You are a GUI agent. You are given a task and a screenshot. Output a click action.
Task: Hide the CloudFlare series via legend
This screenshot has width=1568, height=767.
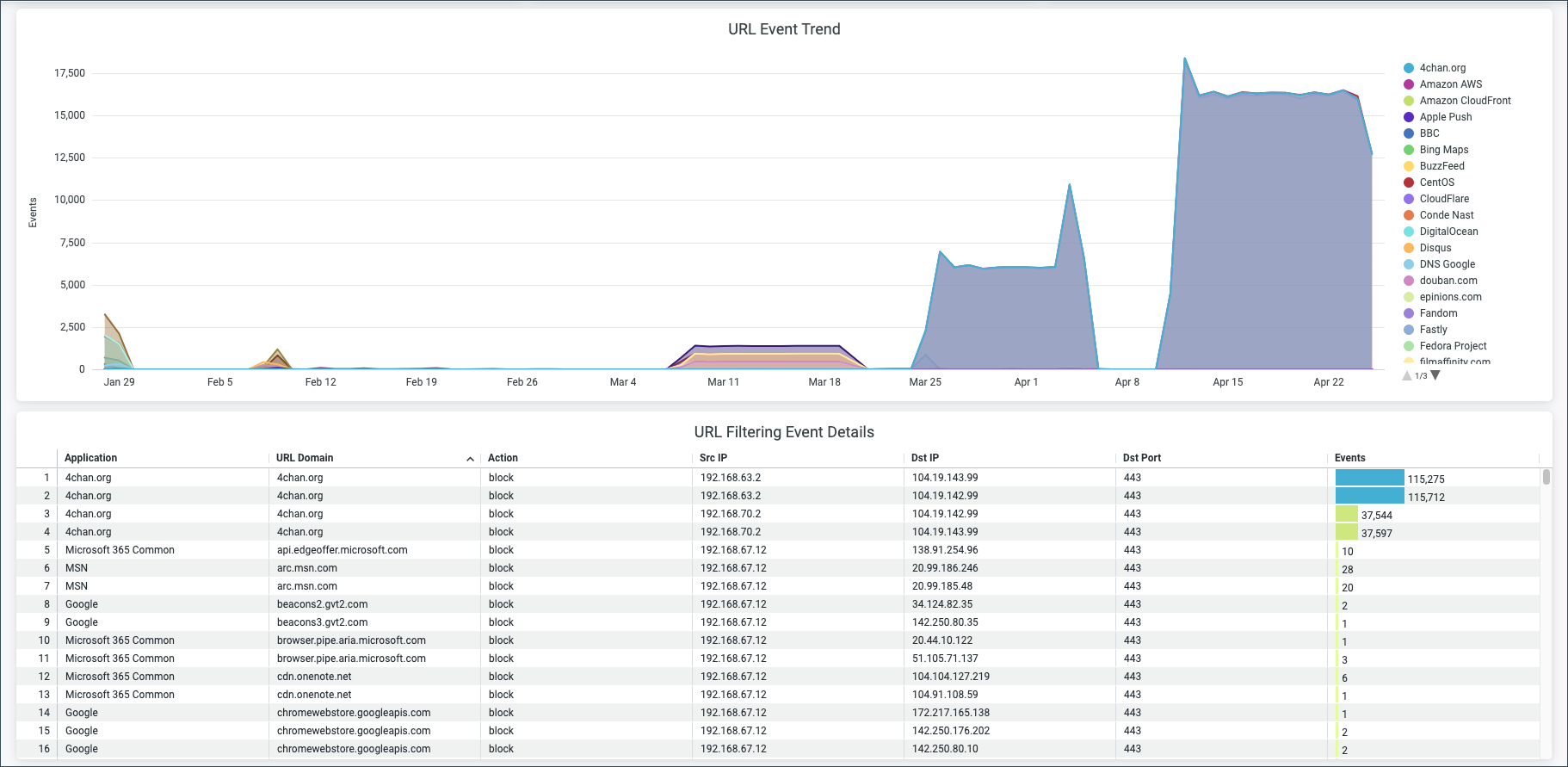coord(1444,199)
